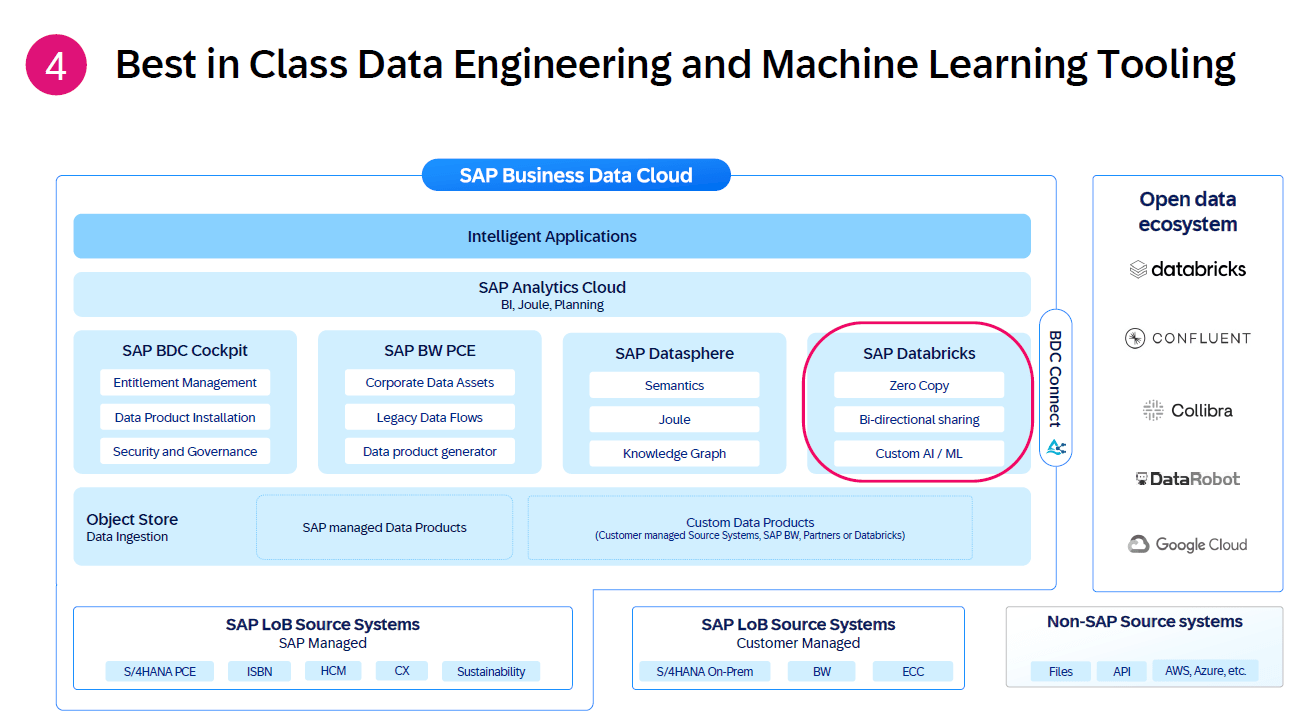
Task: Click the Google Cloud icon
Action: 1187,544
